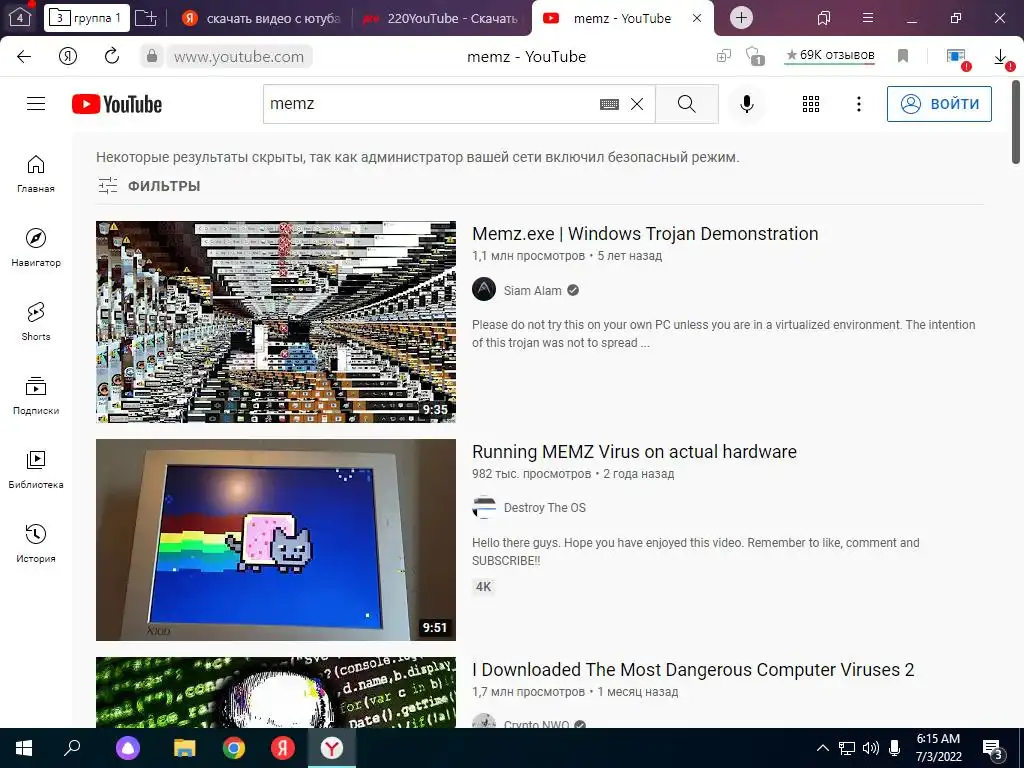Show hidden tray icons chevron
Screen dimensions: 1024x768
tap(823, 748)
